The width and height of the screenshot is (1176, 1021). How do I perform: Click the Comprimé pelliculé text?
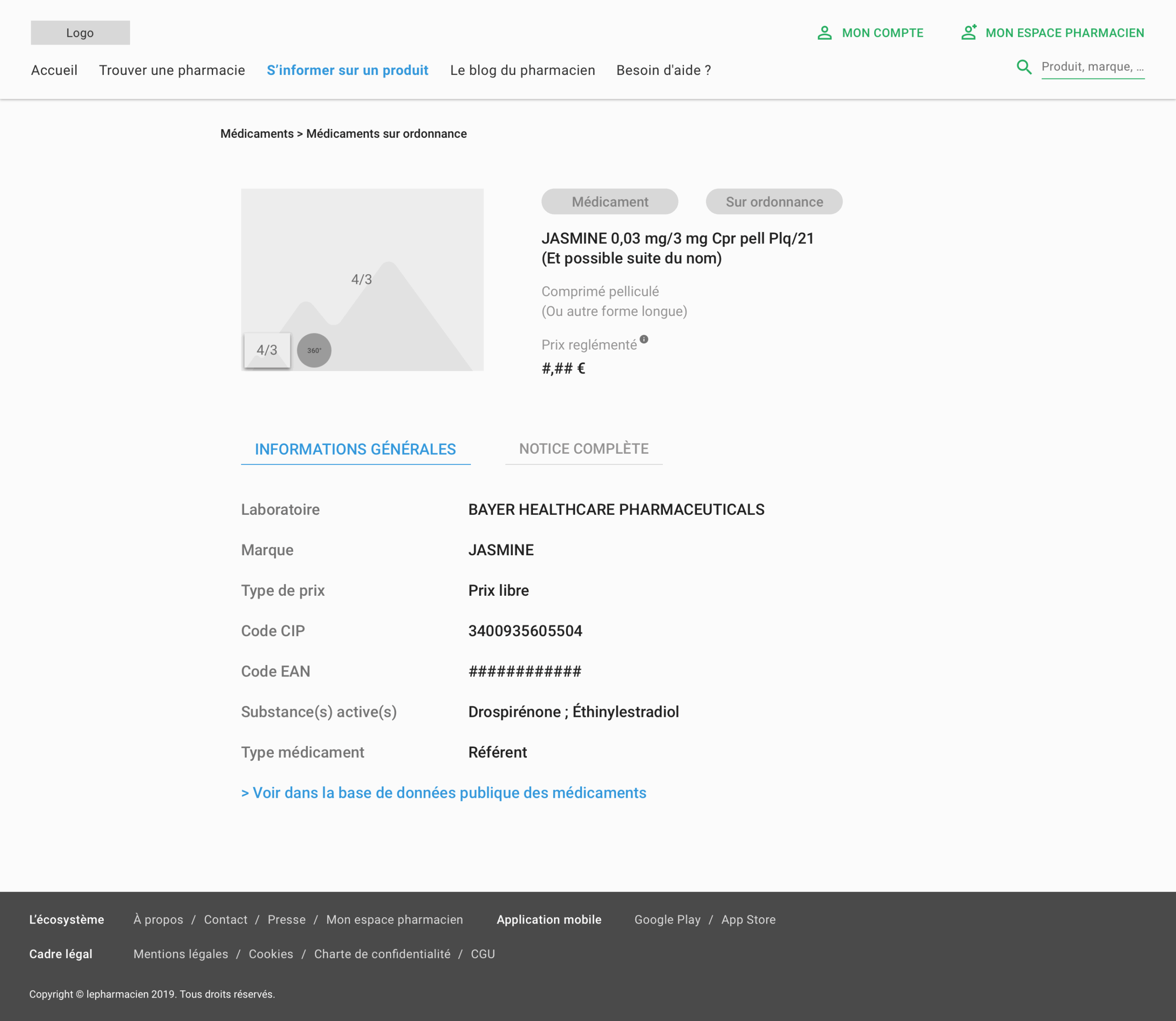tap(600, 291)
